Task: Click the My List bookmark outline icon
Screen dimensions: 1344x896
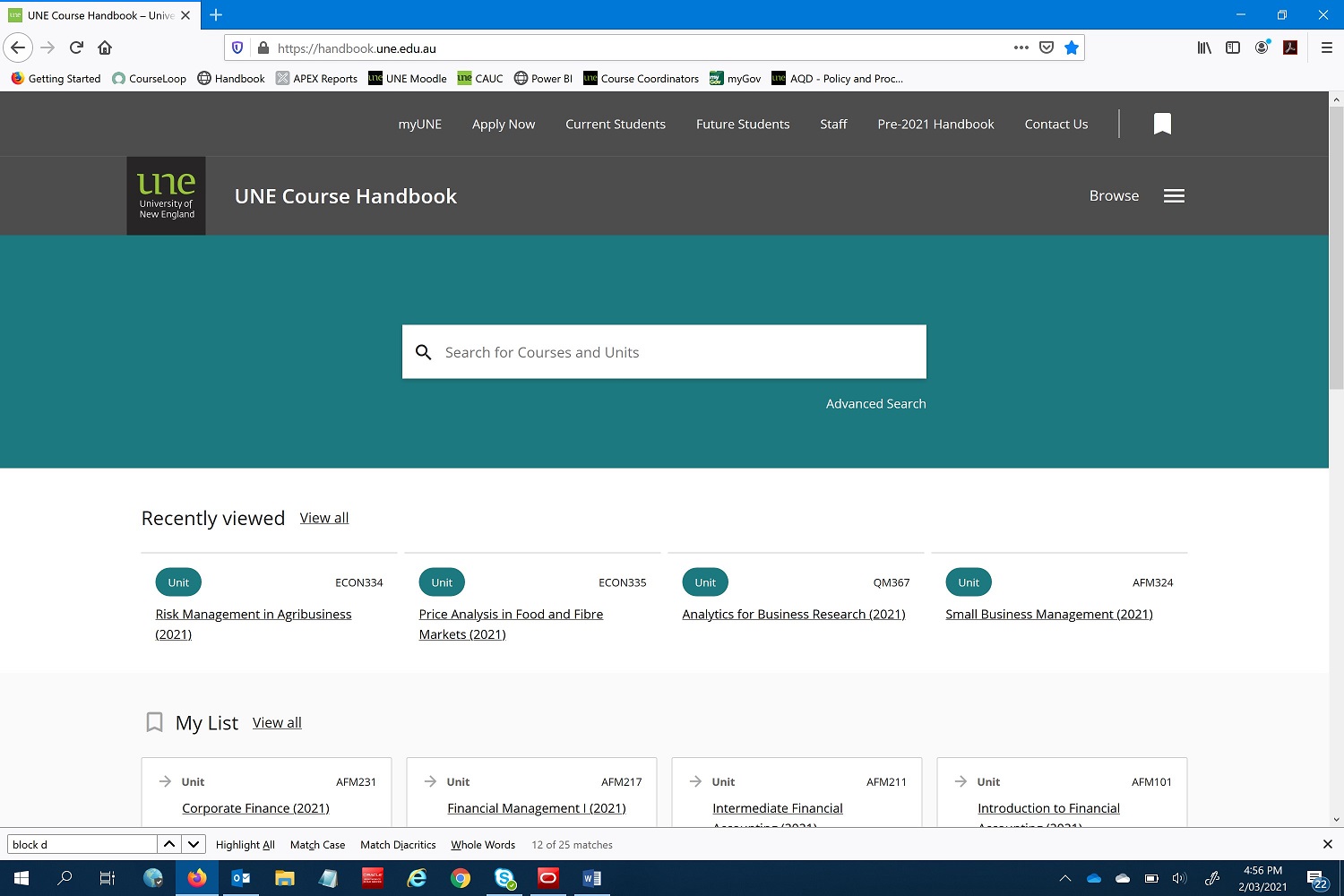Action: [154, 722]
